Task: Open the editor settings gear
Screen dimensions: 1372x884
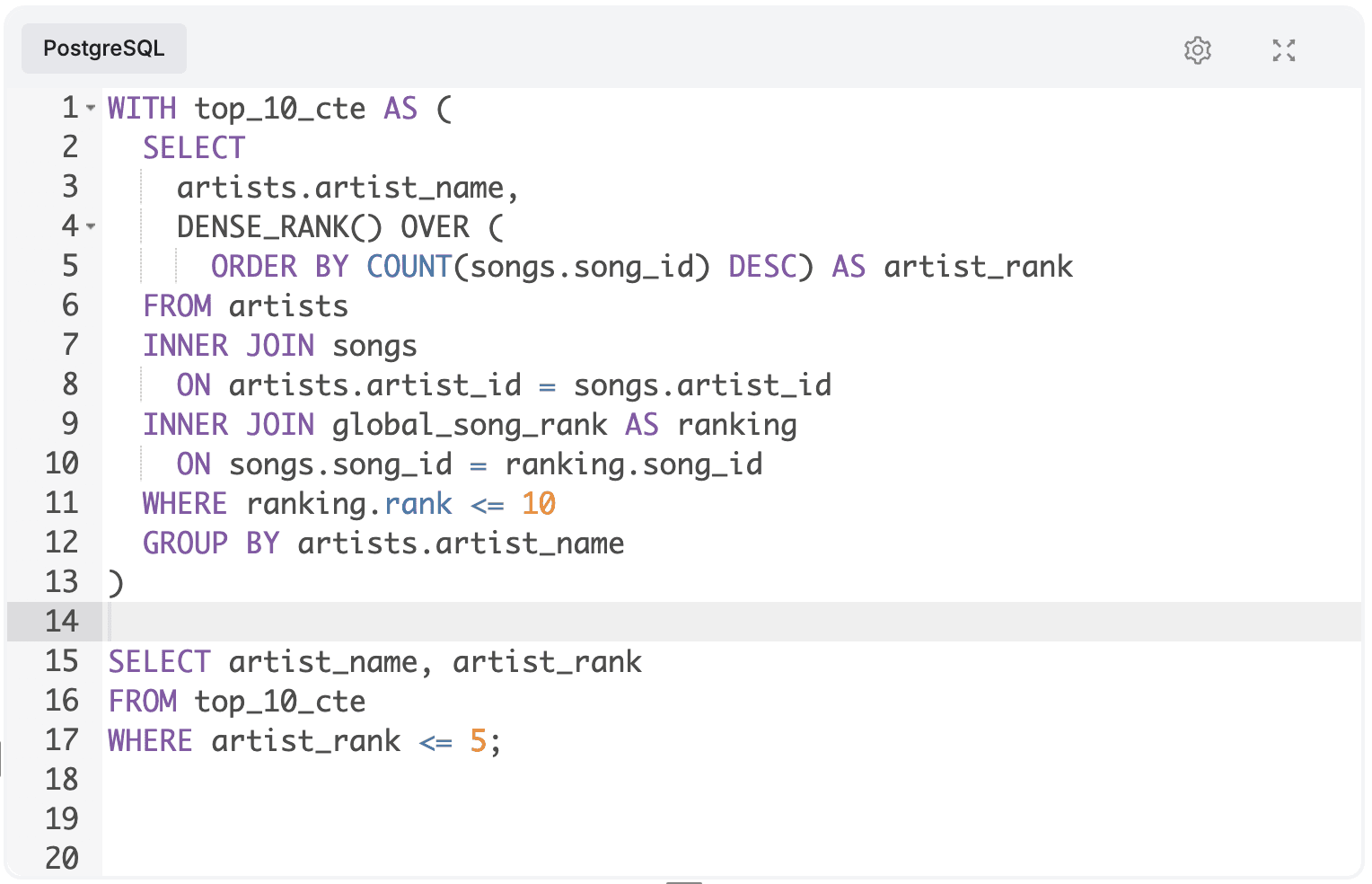Action: click(1197, 50)
